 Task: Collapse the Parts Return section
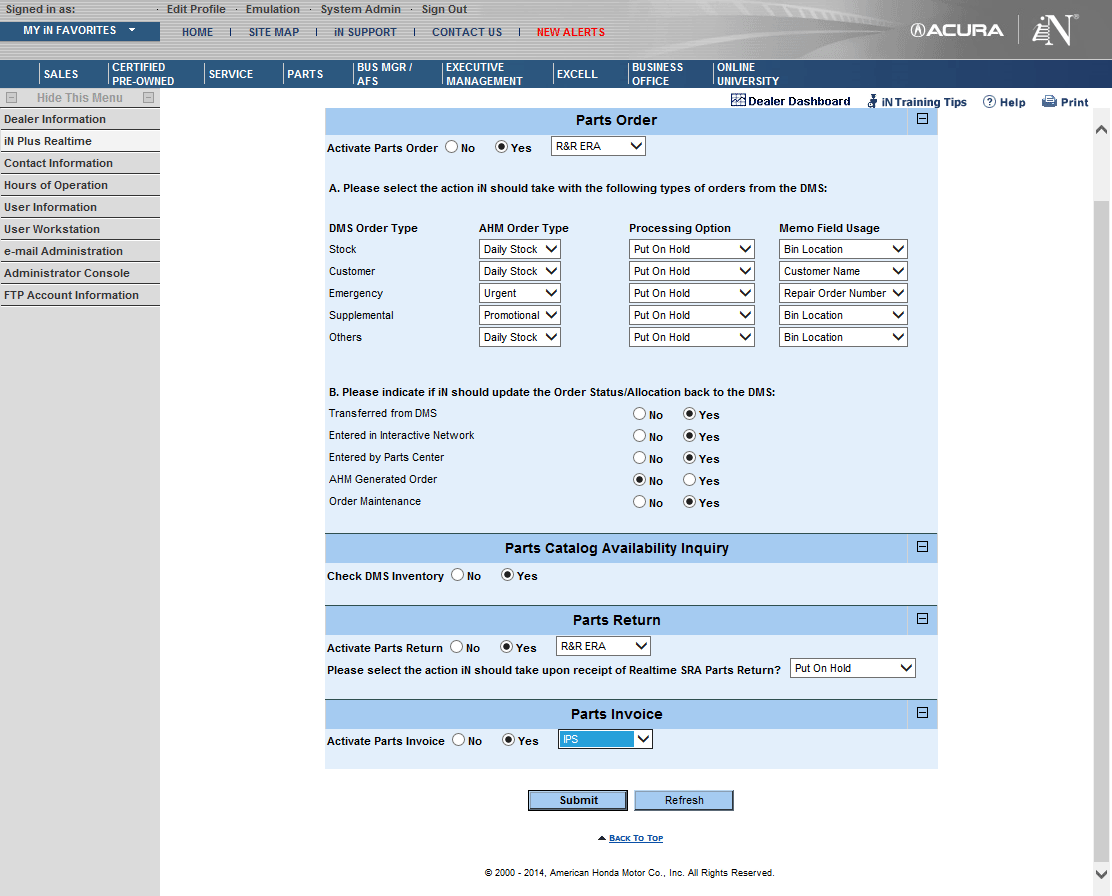point(922,619)
